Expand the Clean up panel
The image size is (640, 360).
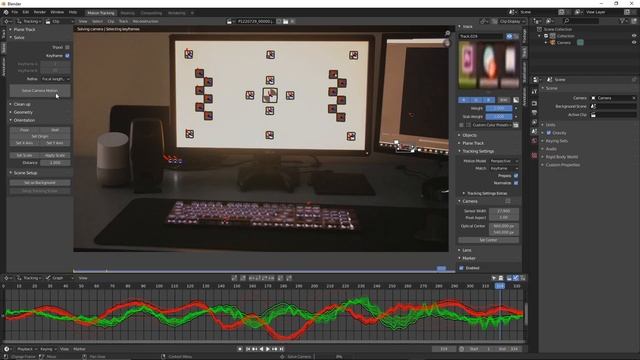(x=21, y=104)
